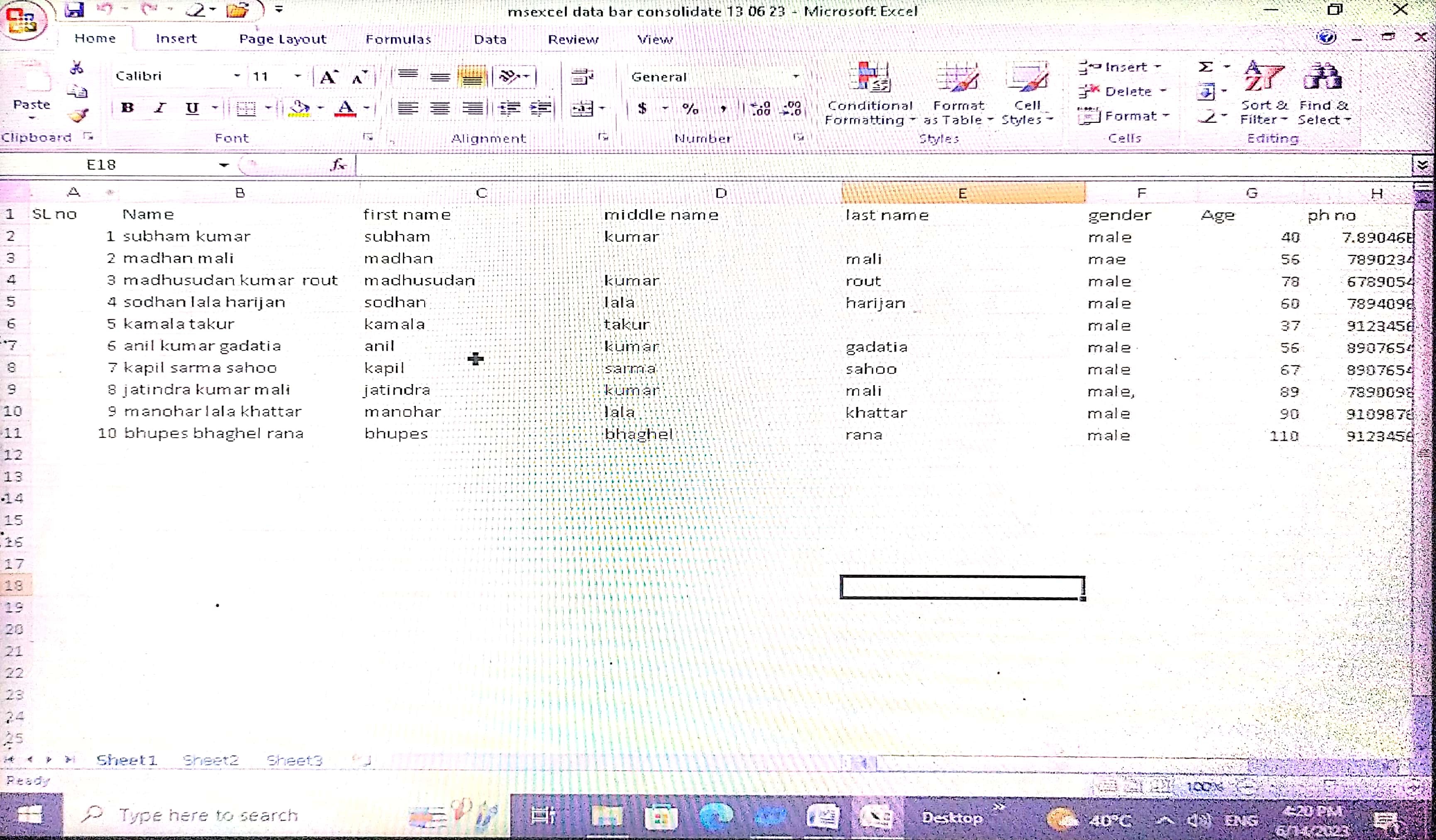
Task: Toggle Underline formatting
Action: click(x=192, y=108)
